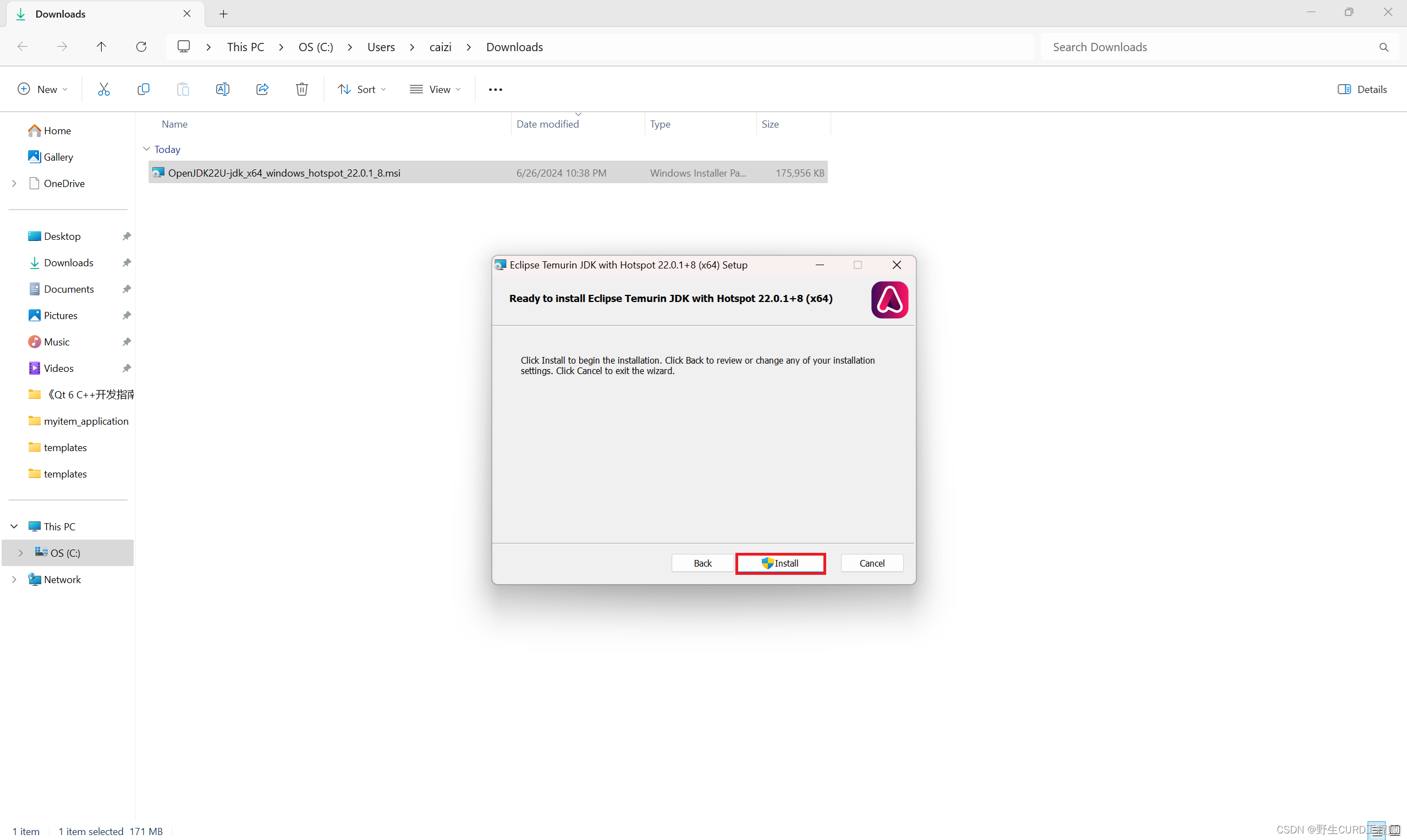Click Users in the breadcrumb path
The image size is (1407, 840).
click(x=381, y=47)
